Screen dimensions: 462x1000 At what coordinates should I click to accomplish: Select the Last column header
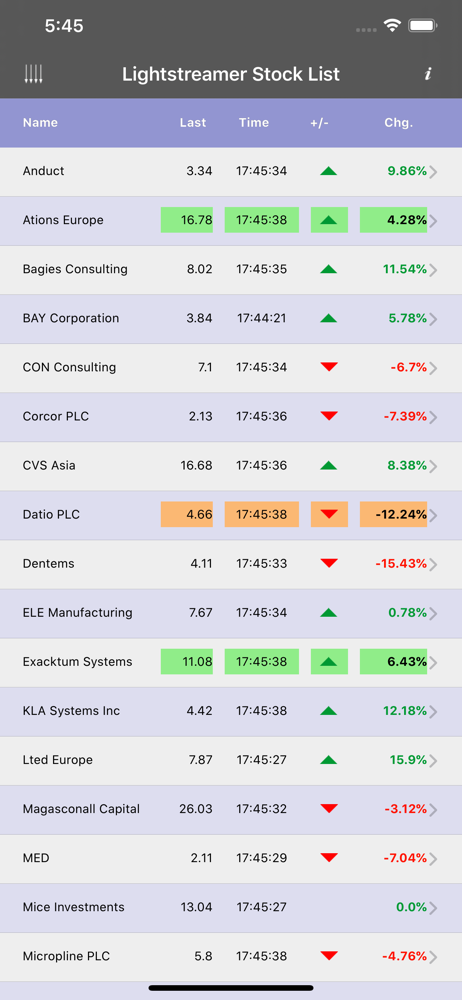coord(193,122)
